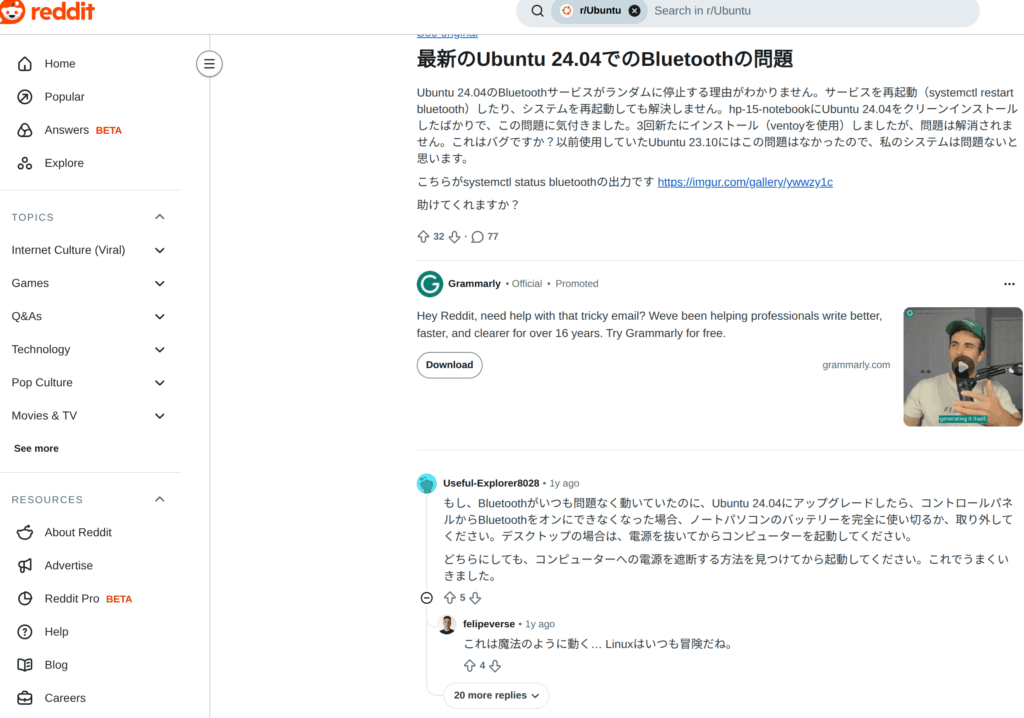Open comments via the speech bubble icon
Screen dimensions: 1024x718
[477, 237]
